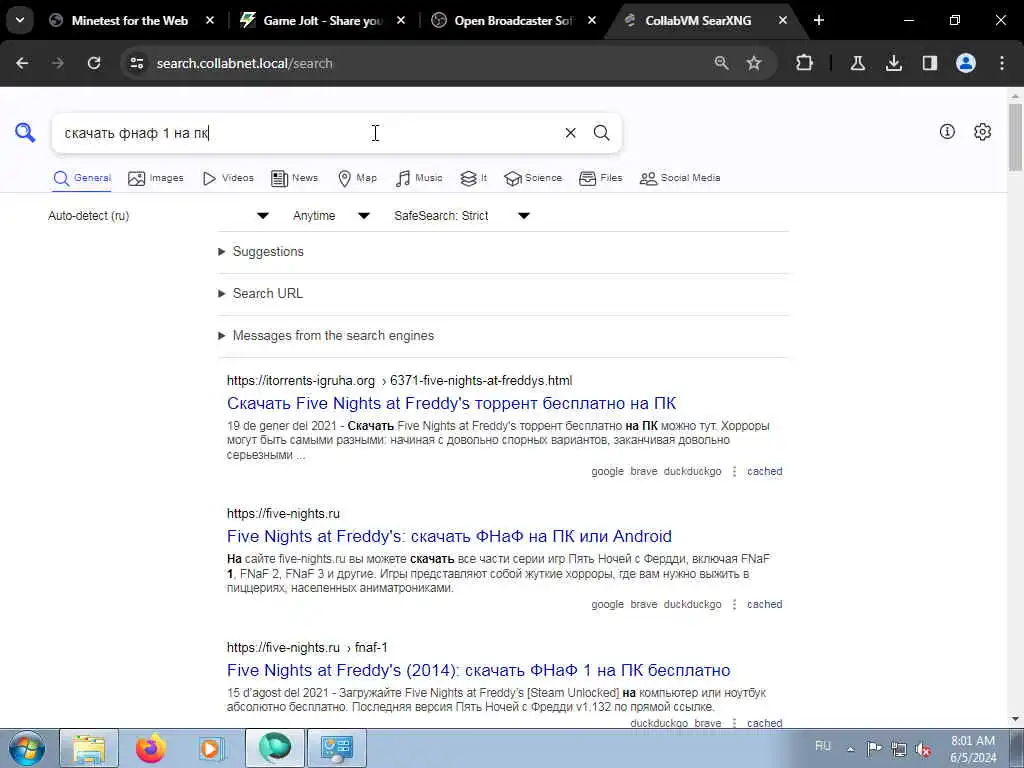Open the zoom indicator in address bar
This screenshot has width=1024, height=768.
tap(721, 63)
